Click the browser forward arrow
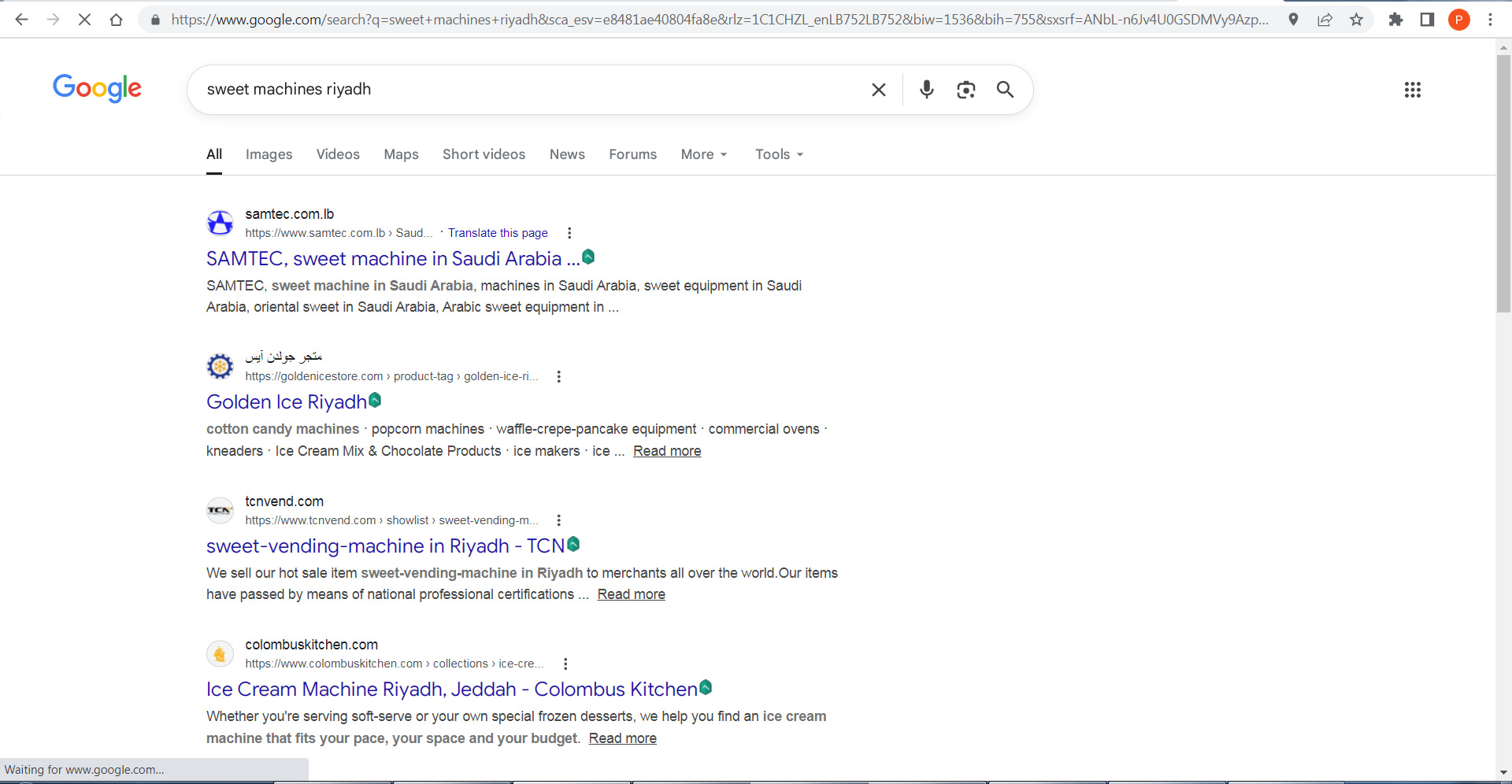This screenshot has width=1512, height=784. (x=53, y=20)
